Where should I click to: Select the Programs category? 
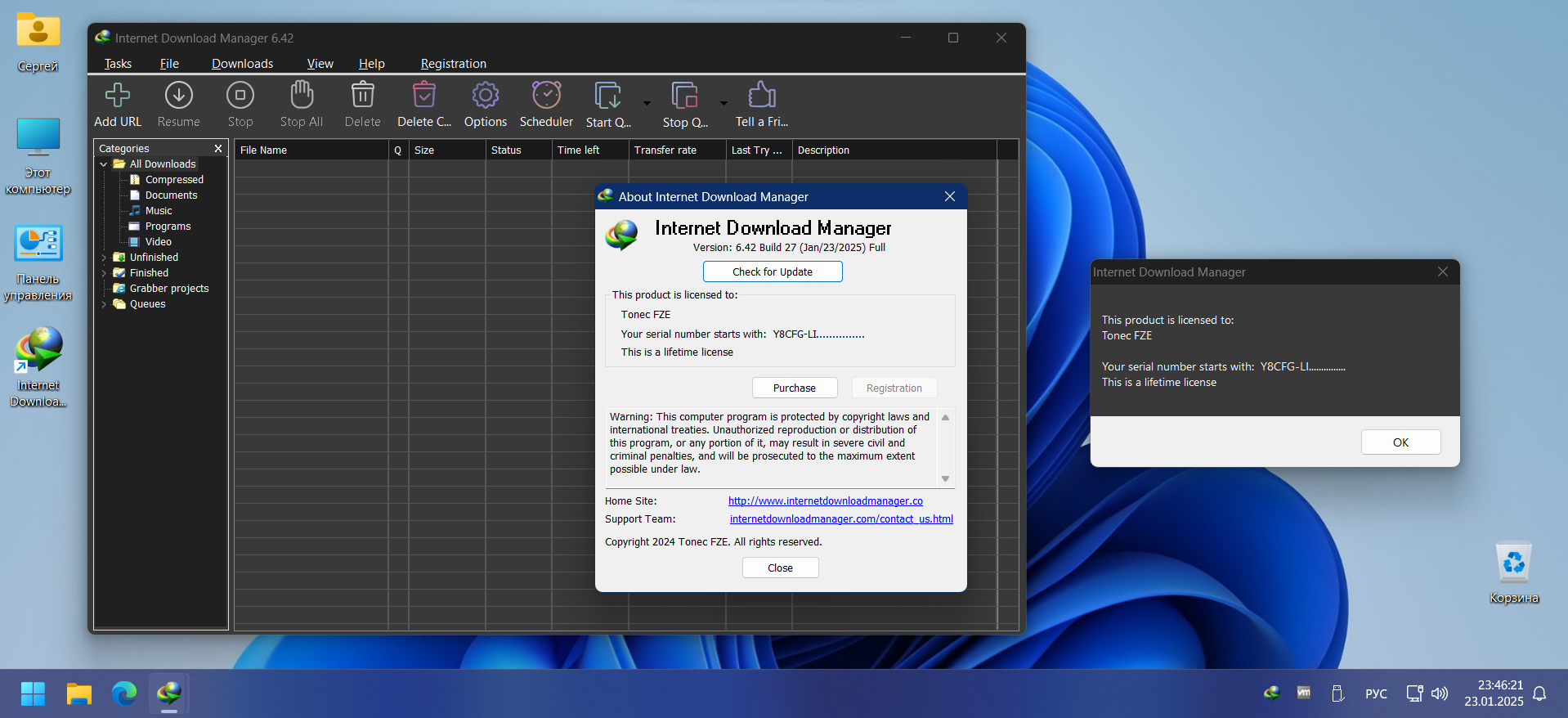[x=160, y=227]
